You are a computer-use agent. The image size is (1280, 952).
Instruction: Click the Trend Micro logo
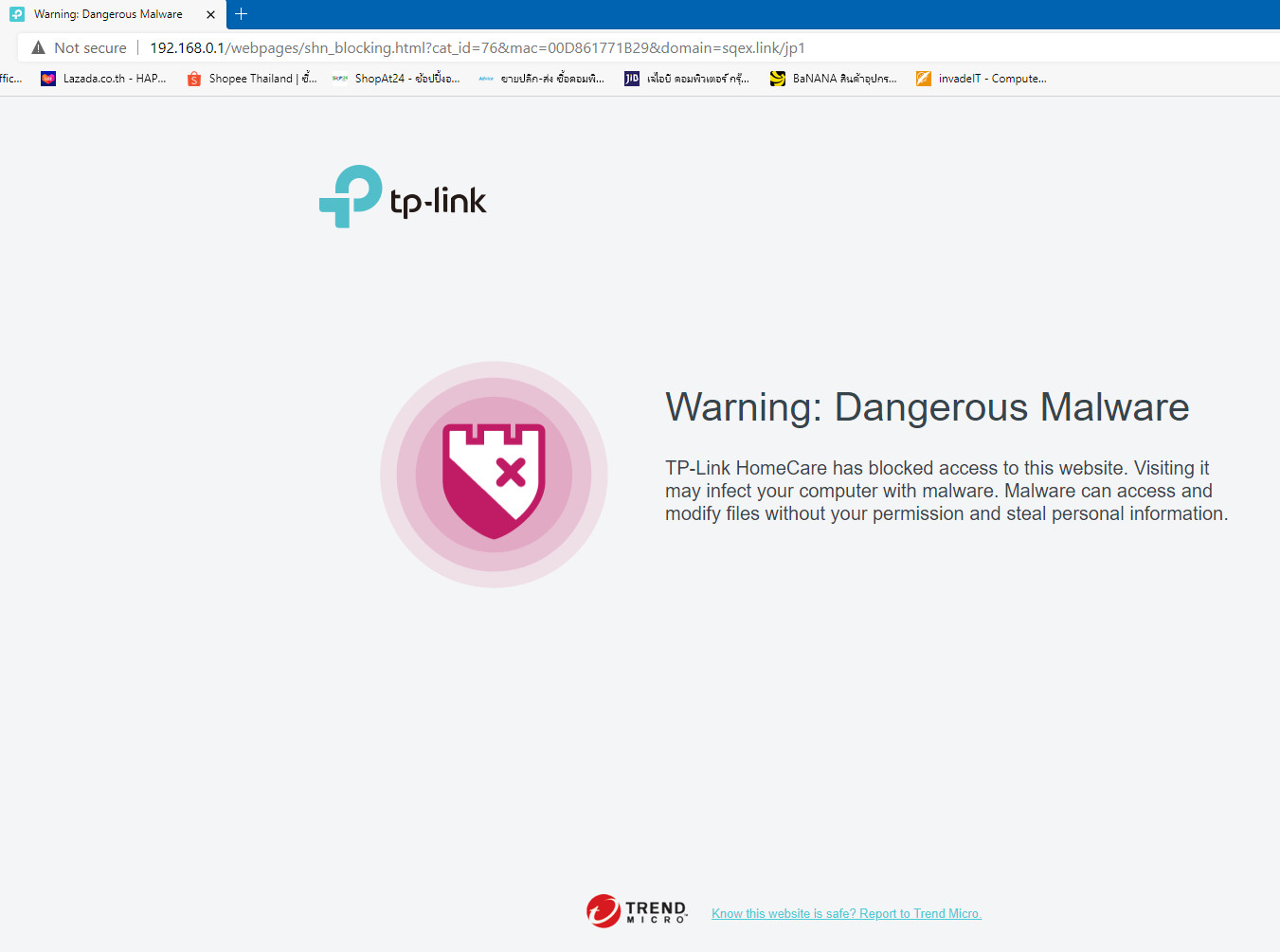pos(637,911)
